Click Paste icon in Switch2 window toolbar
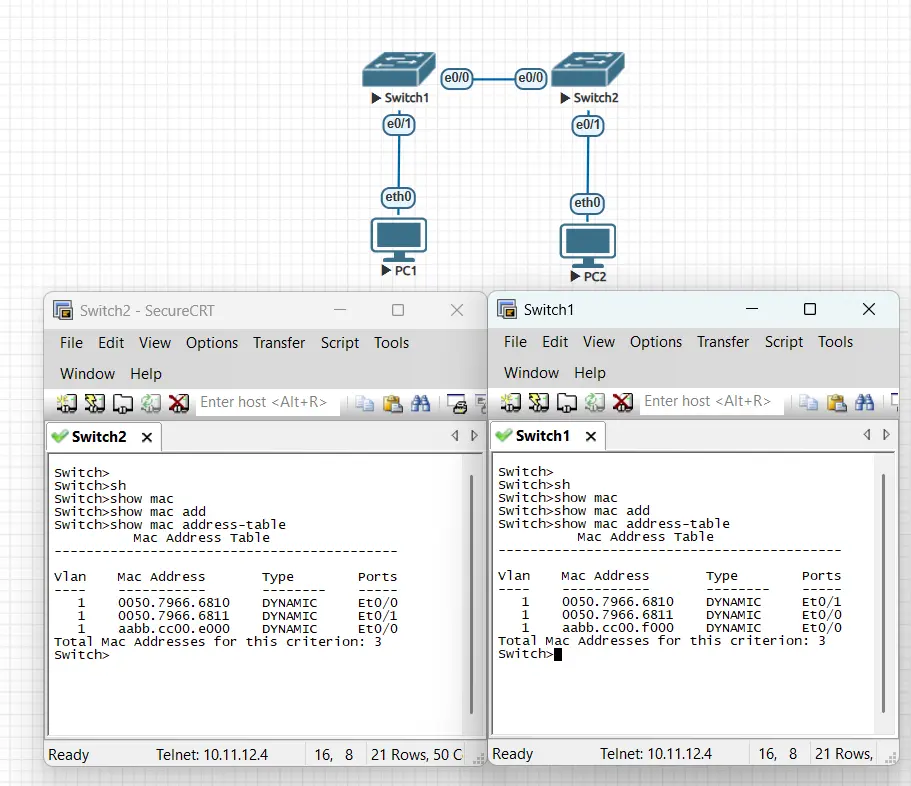This screenshot has height=786, width=911. tap(393, 403)
